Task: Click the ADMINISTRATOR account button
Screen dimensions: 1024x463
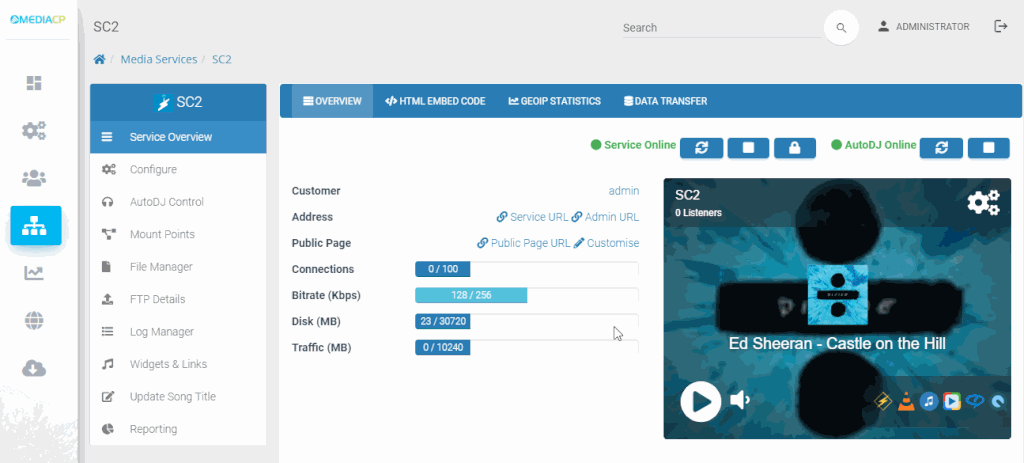Action: pos(923,27)
